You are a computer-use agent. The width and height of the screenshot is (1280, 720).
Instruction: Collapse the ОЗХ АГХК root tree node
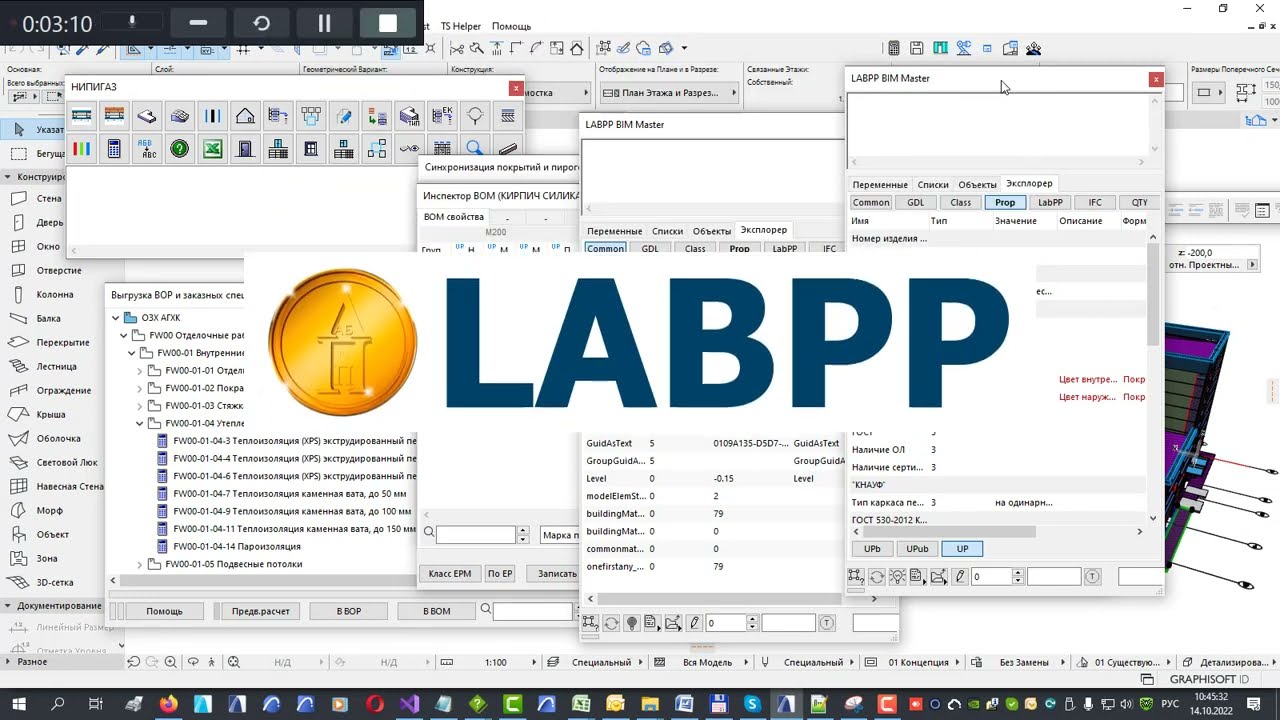[x=116, y=318]
